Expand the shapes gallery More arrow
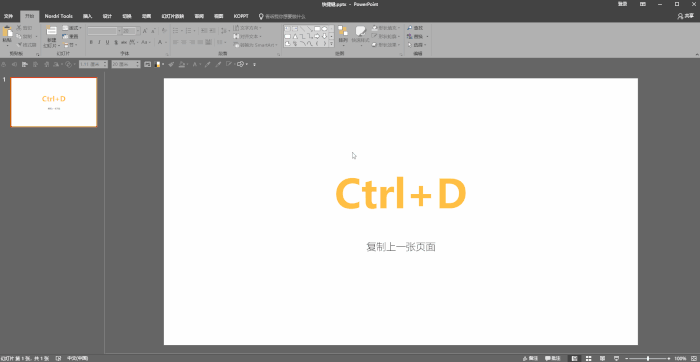Viewport: 700px width, 362px height. pyautogui.click(x=331, y=44)
